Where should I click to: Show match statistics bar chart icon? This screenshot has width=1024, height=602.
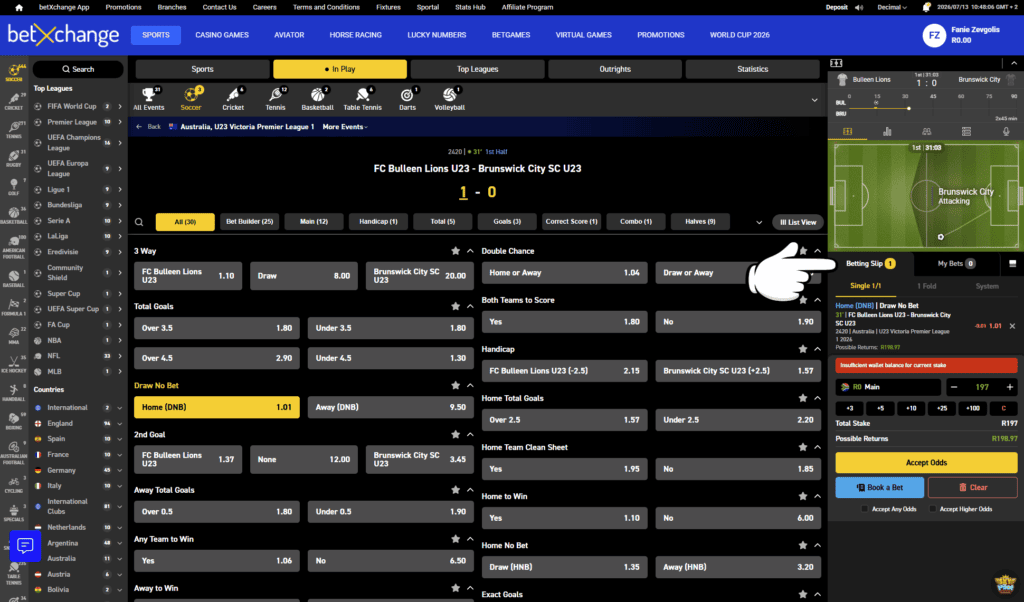click(887, 131)
